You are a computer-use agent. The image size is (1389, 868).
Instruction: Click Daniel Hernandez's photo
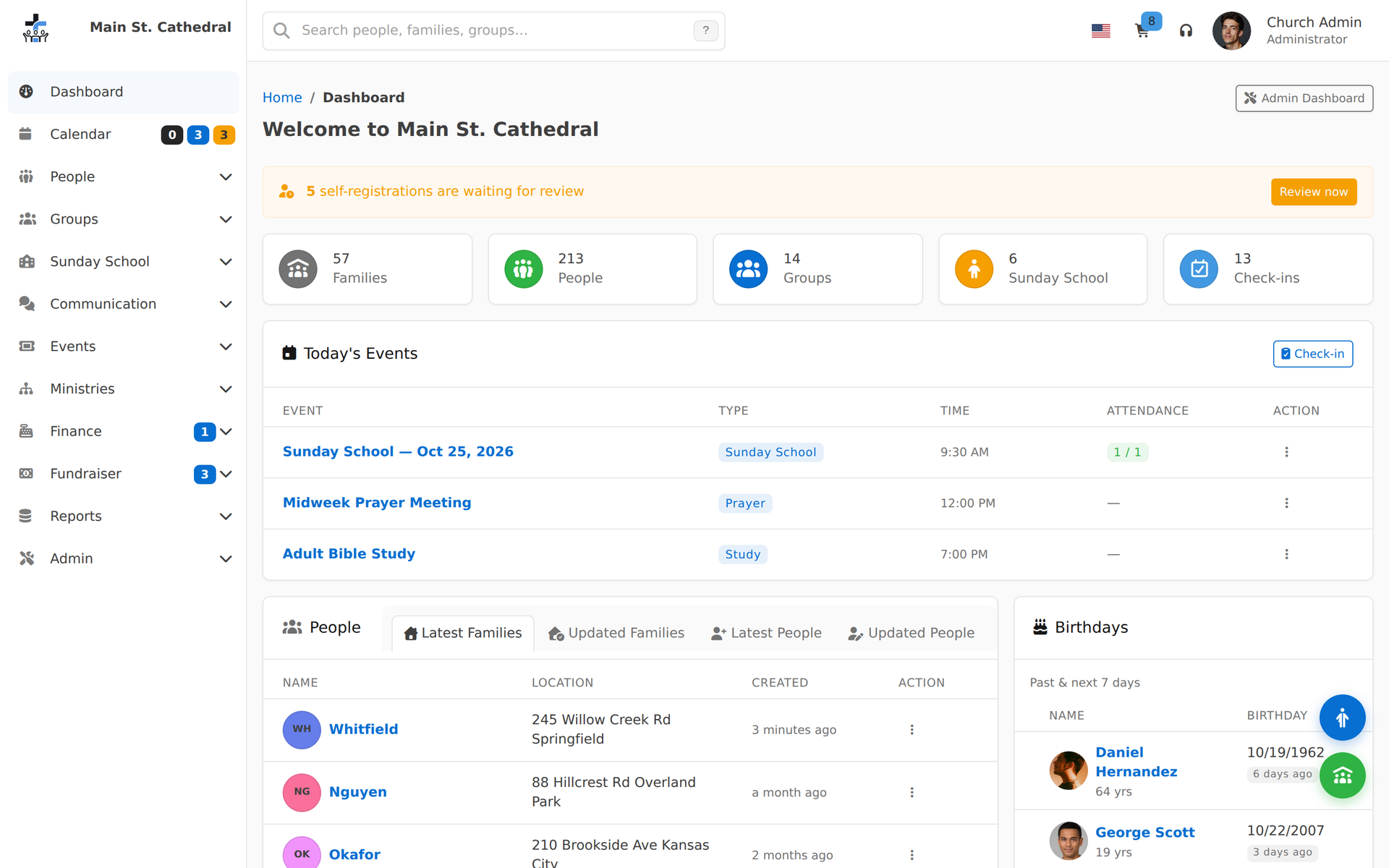[x=1069, y=770]
